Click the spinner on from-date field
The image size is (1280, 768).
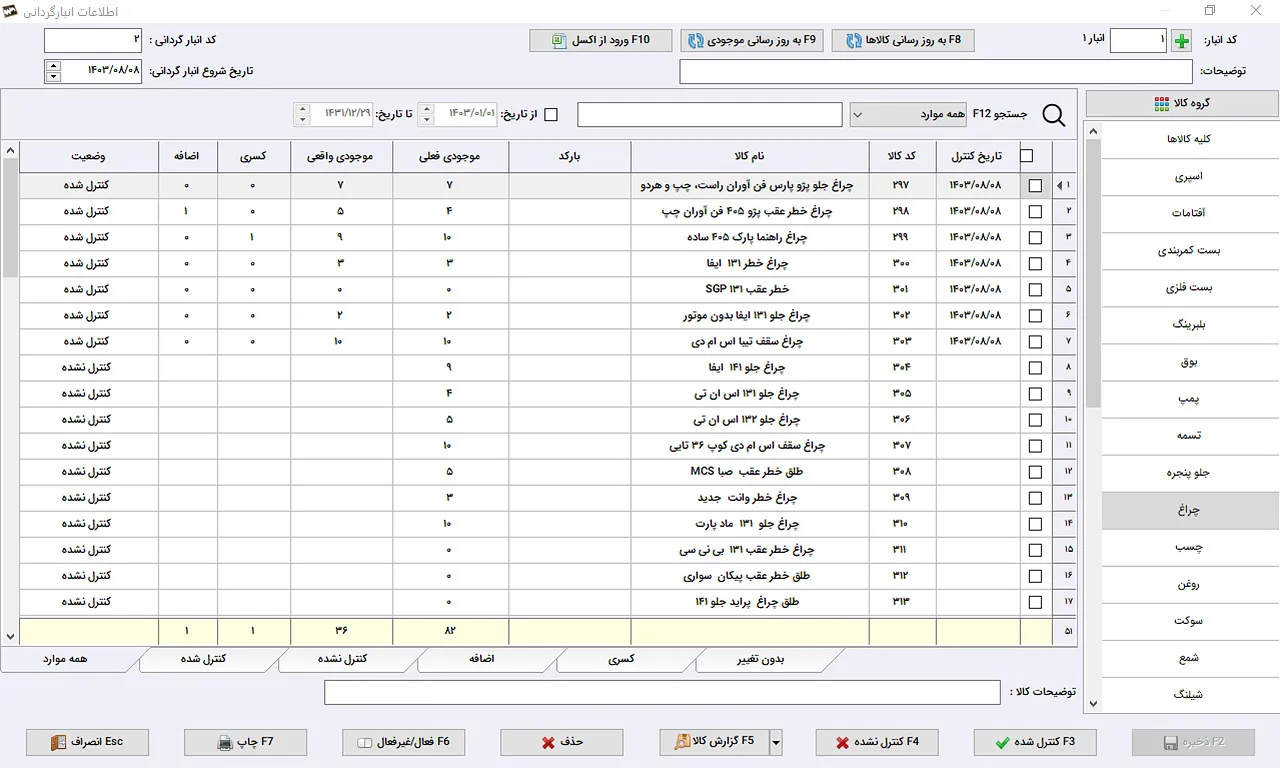pyautogui.click(x=426, y=114)
